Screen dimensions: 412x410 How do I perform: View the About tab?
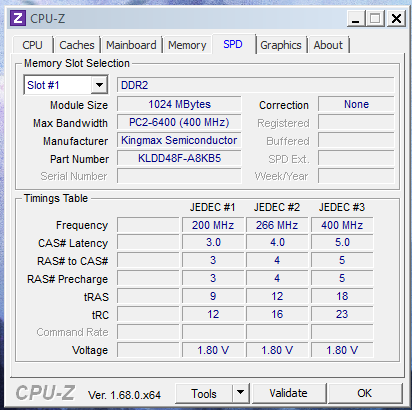tap(328, 45)
